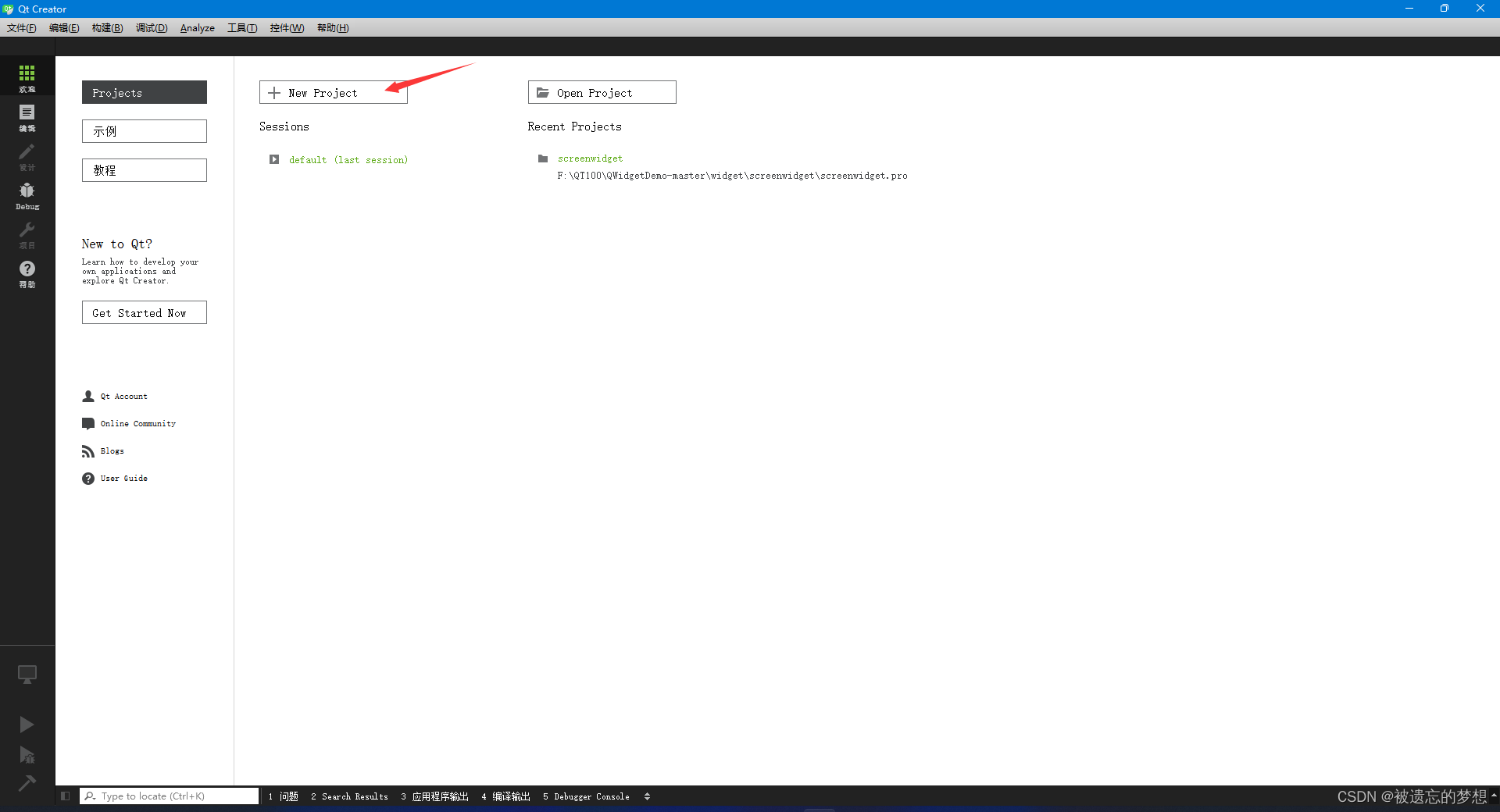
Task: Open the Welcome mode grid icon
Action: point(27,76)
